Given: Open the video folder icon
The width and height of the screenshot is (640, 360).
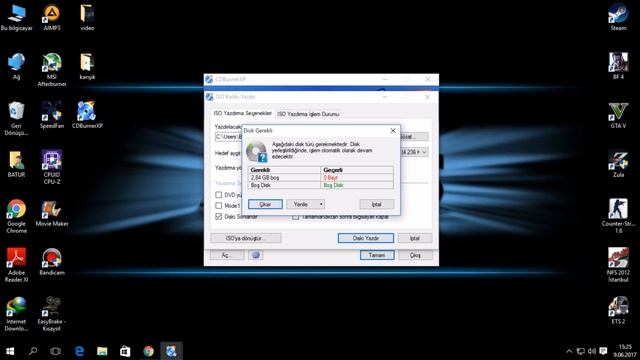Looking at the screenshot, I should tap(87, 18).
